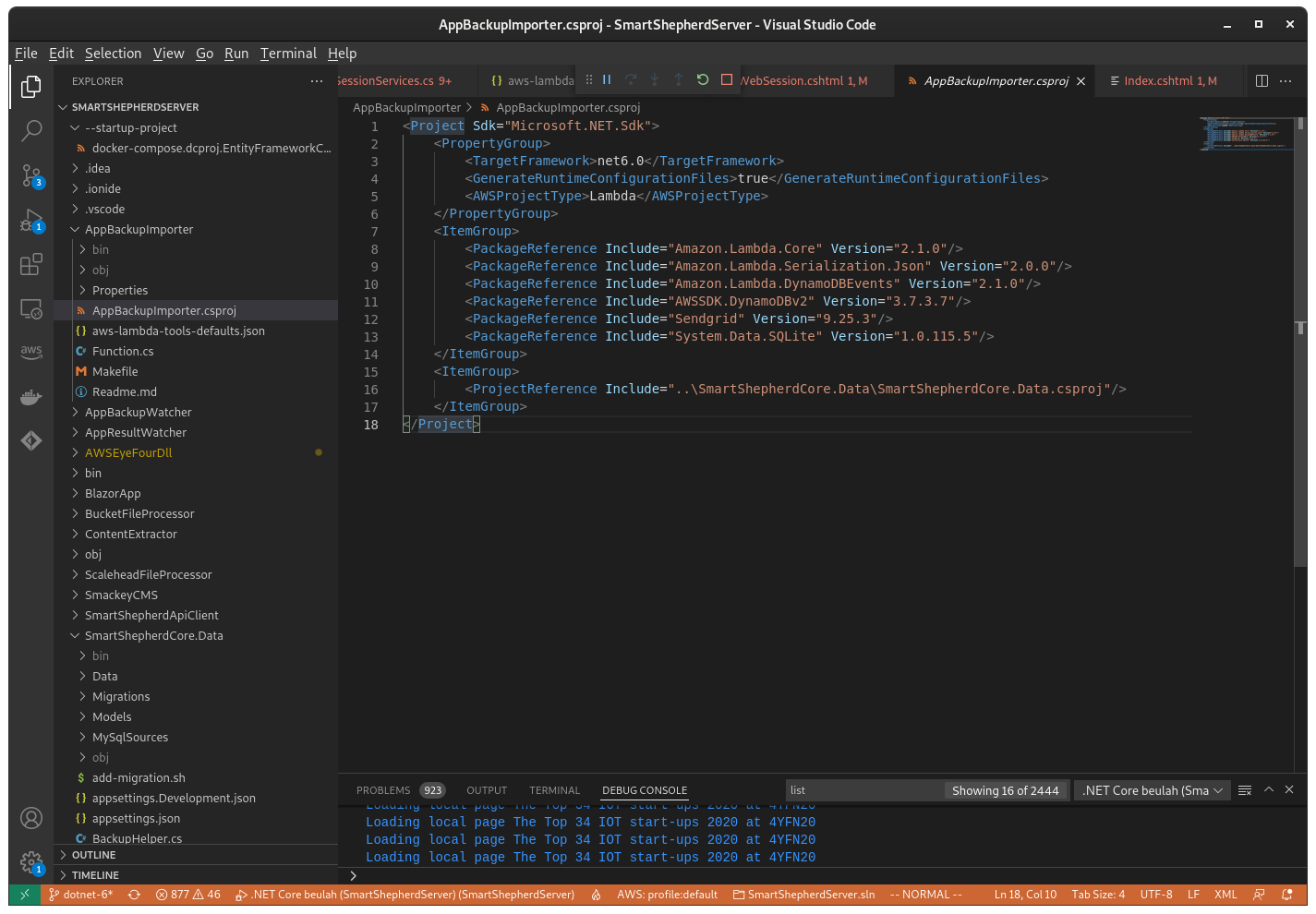The image size is (1316, 914).
Task: Split the editor to the right
Action: tap(1262, 81)
